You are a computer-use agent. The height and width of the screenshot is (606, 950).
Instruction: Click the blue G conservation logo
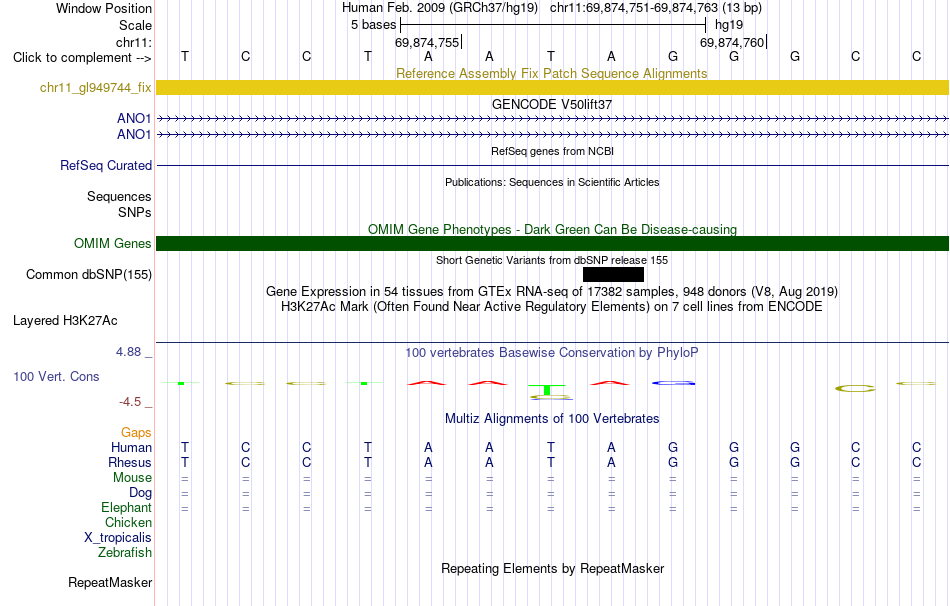(673, 382)
